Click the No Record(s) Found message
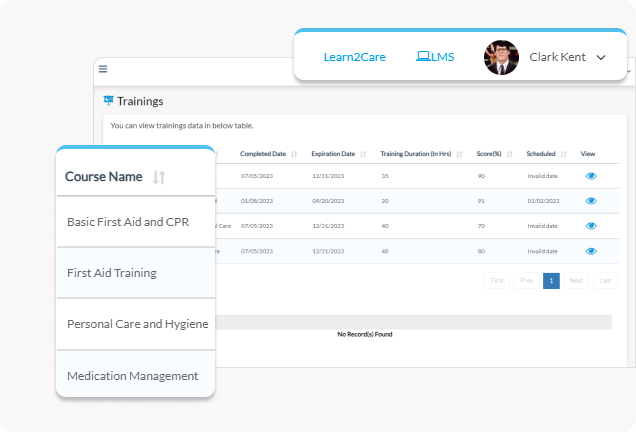This screenshot has height=432, width=636. click(365, 334)
